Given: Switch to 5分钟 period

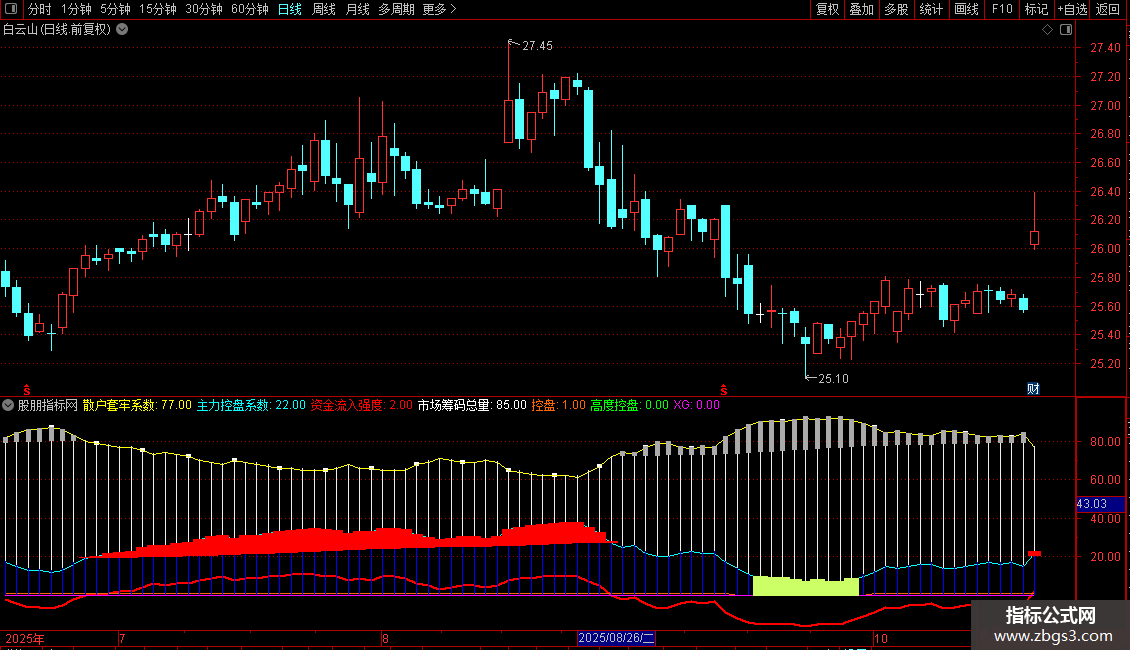Looking at the screenshot, I should 115,9.
